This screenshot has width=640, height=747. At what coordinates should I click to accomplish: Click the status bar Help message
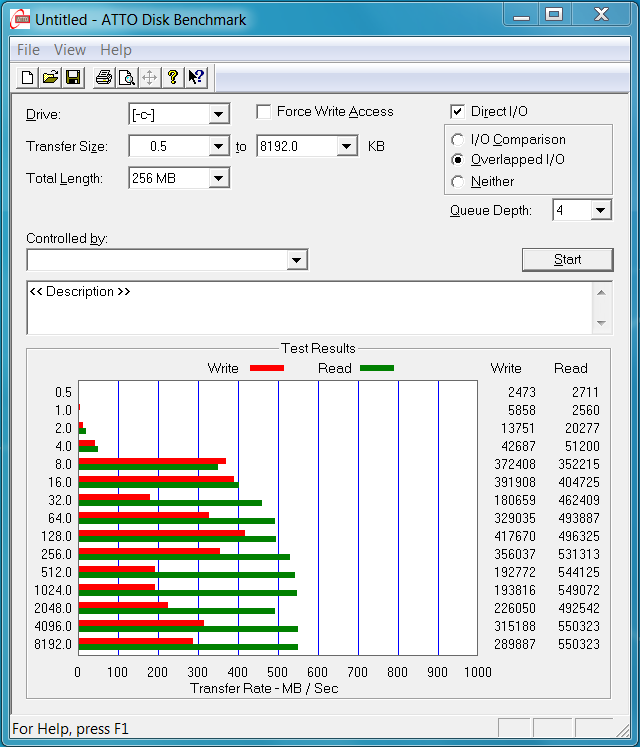[x=71, y=729]
